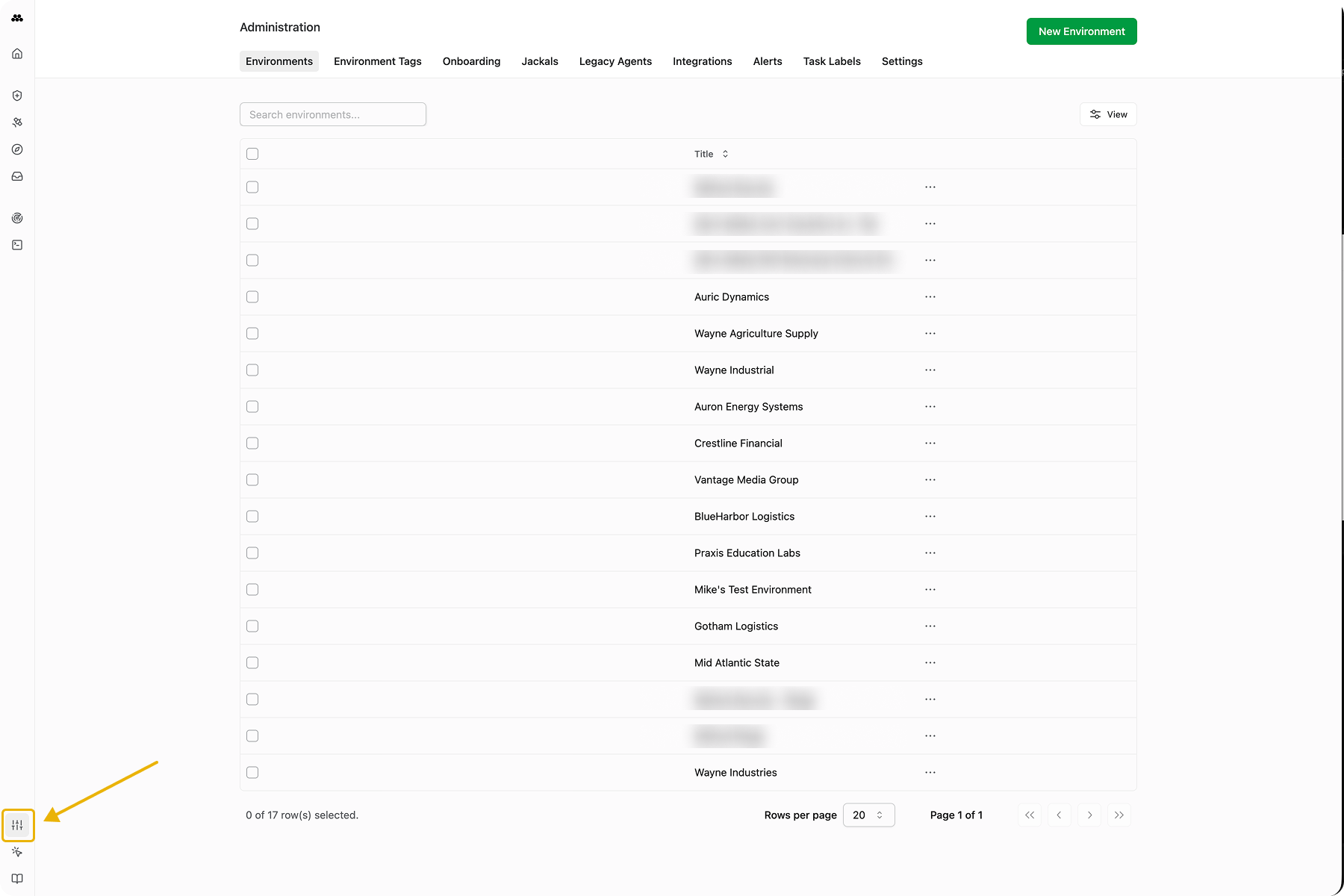The height and width of the screenshot is (896, 1344).
Task: Click the highlighted sliders administration icon
Action: point(17,825)
